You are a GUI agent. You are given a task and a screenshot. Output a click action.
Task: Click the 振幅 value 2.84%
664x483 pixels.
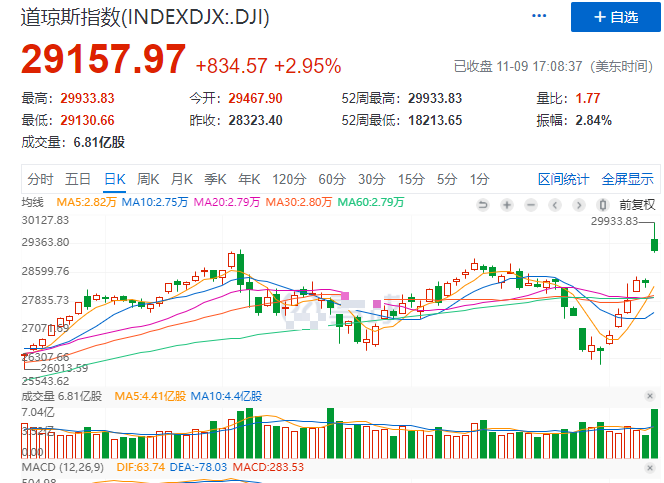(x=593, y=120)
